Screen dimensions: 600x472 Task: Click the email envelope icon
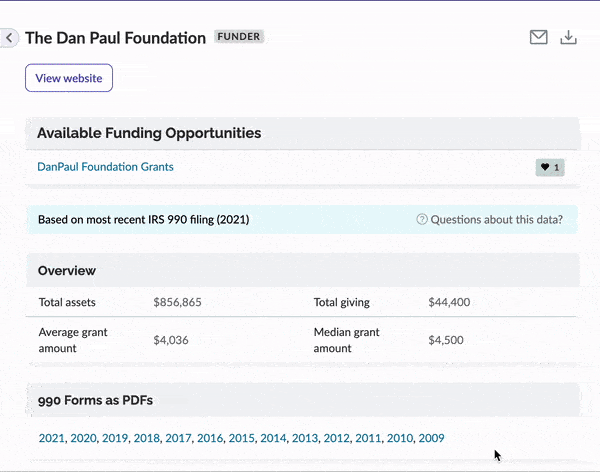coord(538,38)
